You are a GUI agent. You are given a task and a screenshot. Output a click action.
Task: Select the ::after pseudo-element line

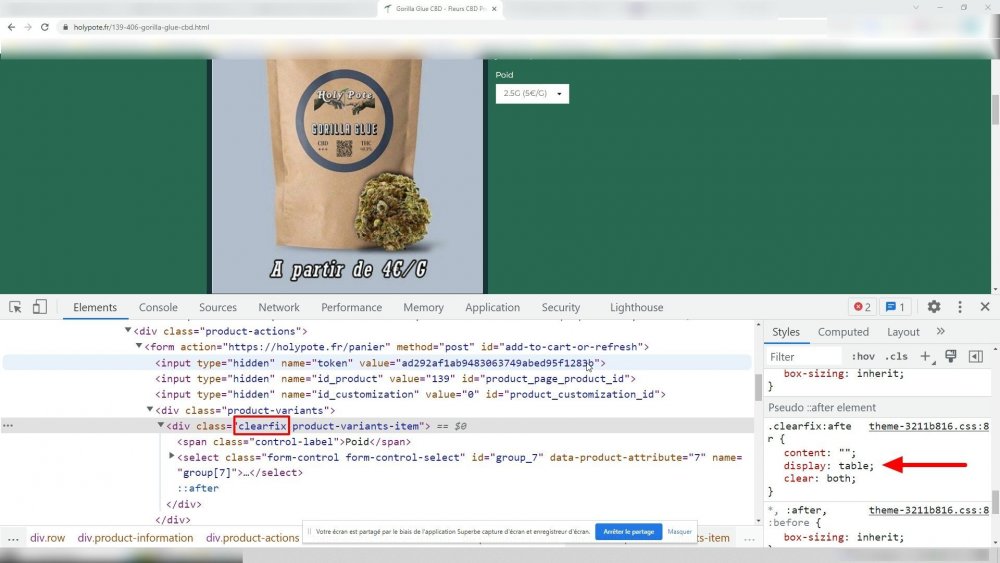[x=198, y=488]
